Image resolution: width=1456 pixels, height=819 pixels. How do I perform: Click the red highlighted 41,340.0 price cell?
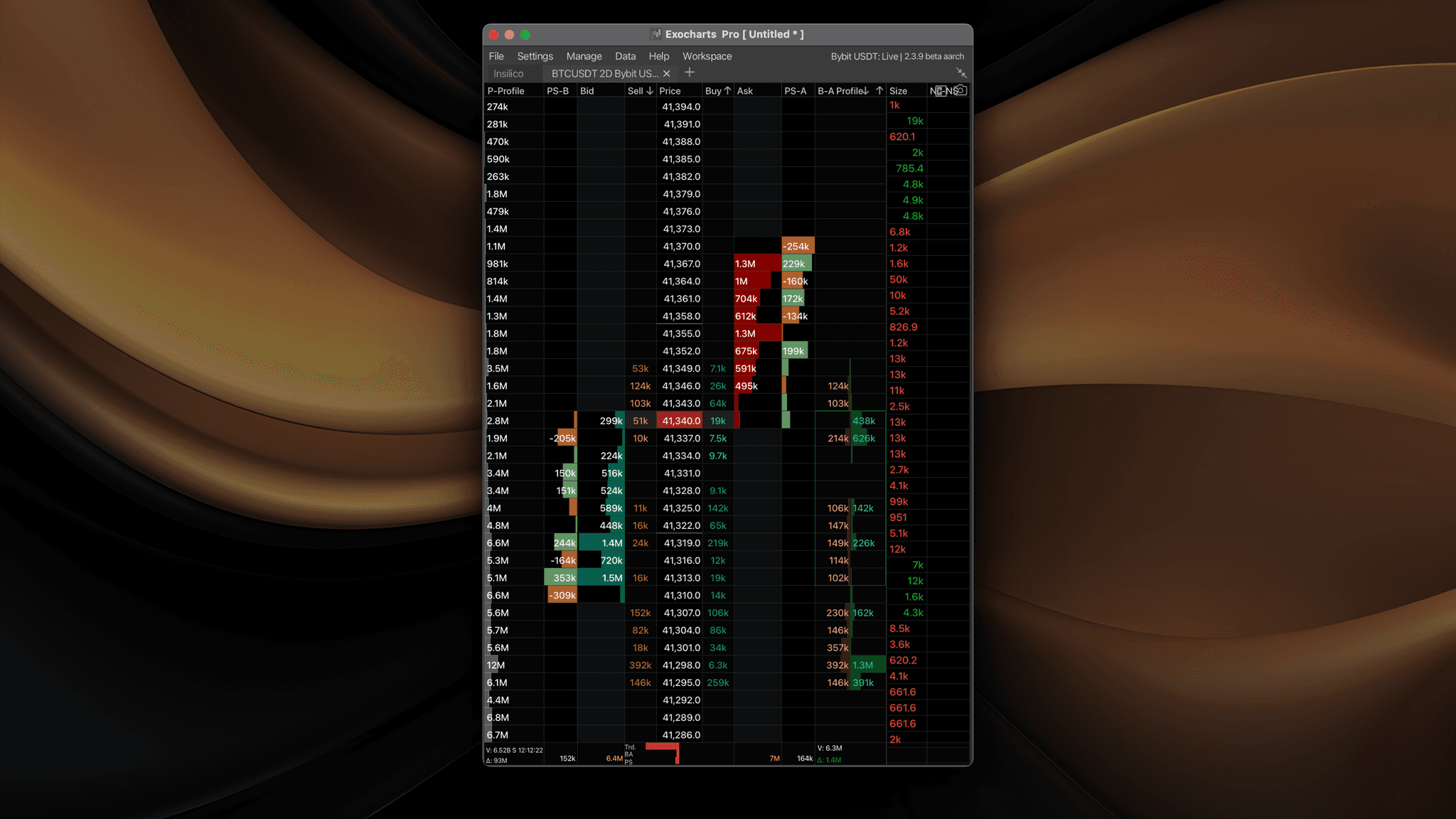[x=680, y=421]
